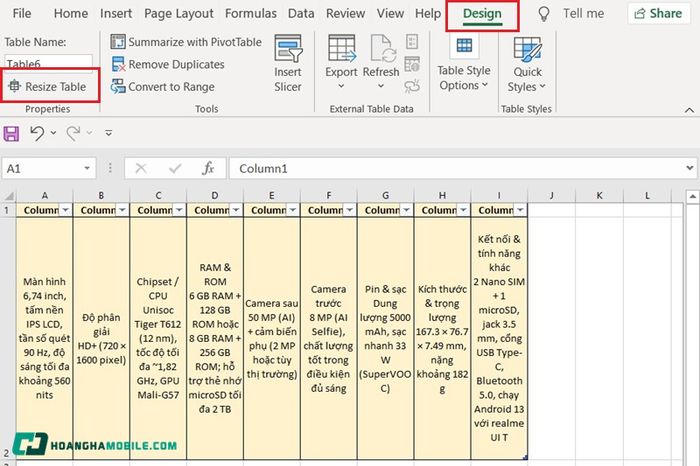Choose Convert to Range
Screen dimensions: 700x466
pos(163,87)
